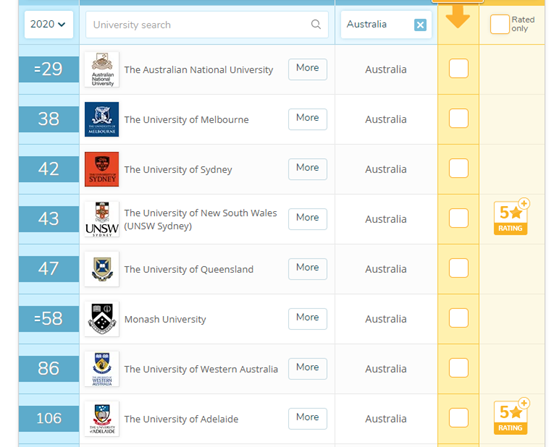The width and height of the screenshot is (554, 447).
Task: Tick compare checkbox for University of Adelaide
Action: coord(459,418)
